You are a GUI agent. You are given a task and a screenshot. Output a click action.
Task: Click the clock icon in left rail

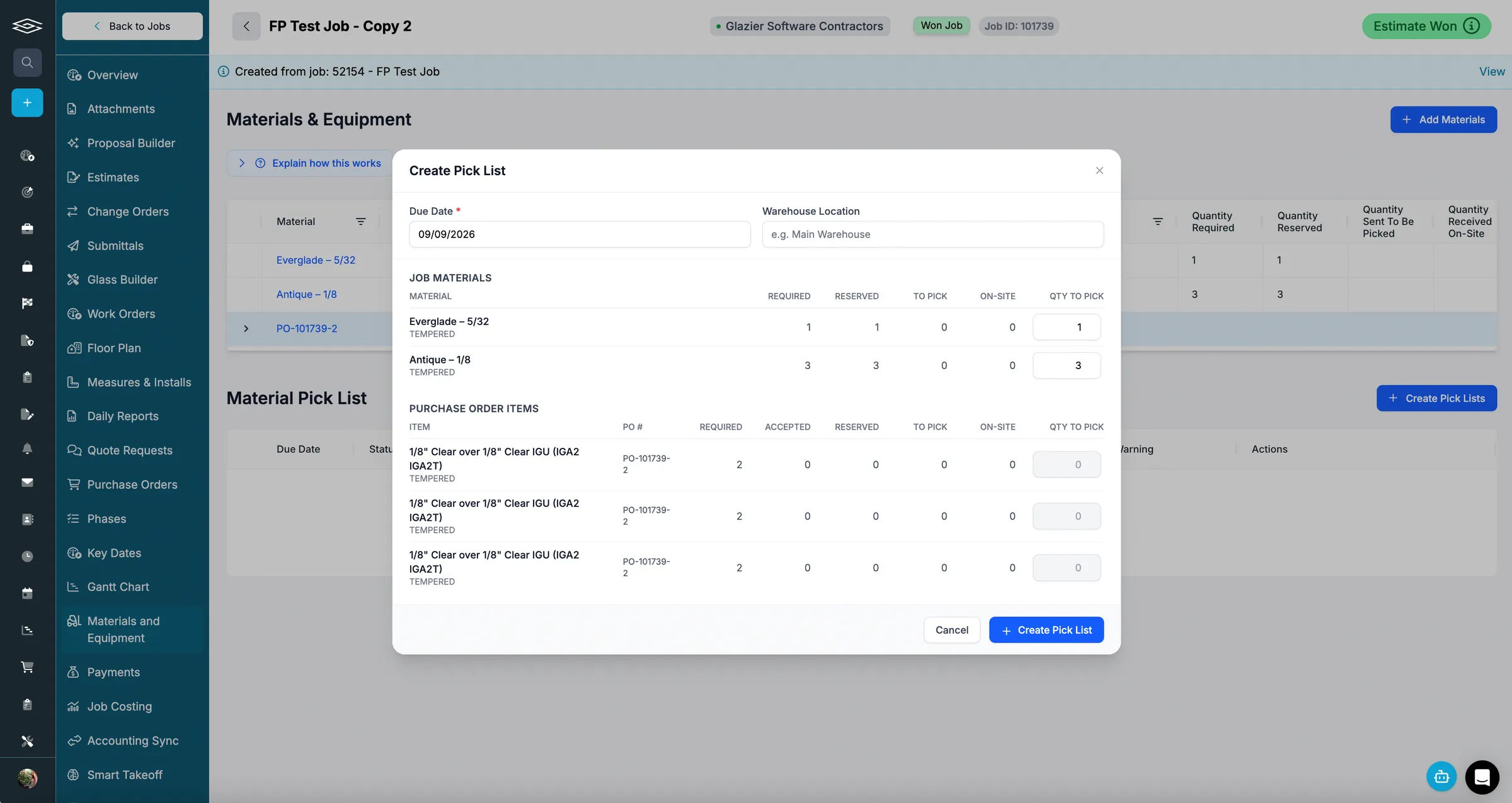pos(27,556)
